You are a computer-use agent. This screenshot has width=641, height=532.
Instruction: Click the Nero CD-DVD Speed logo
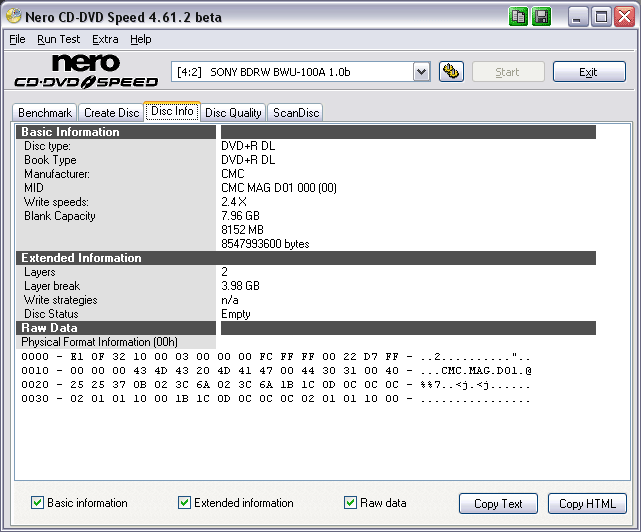(x=86, y=71)
